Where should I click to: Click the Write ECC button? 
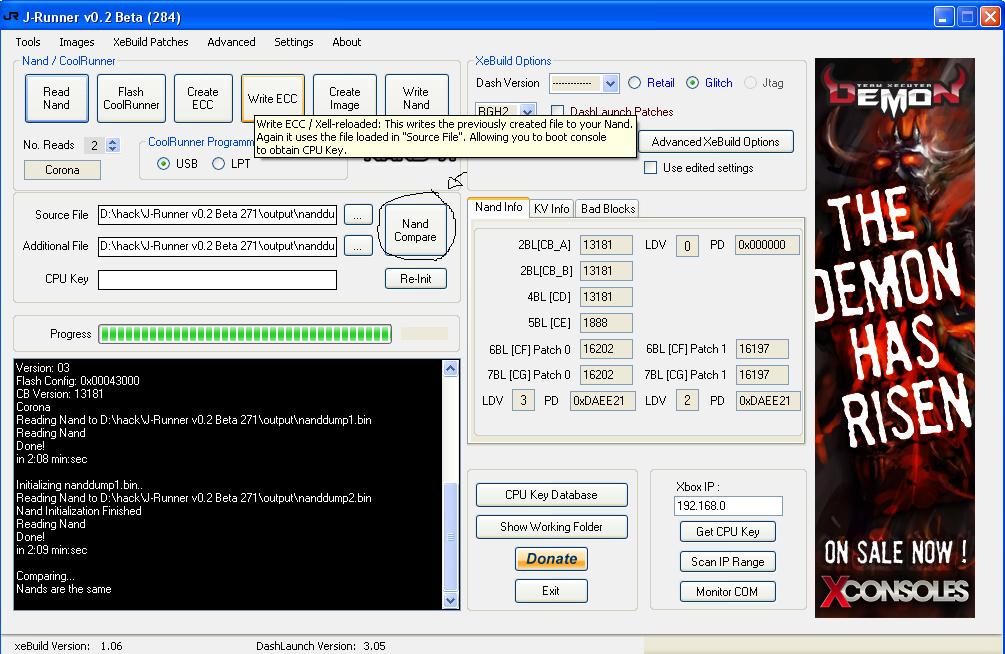pos(272,98)
